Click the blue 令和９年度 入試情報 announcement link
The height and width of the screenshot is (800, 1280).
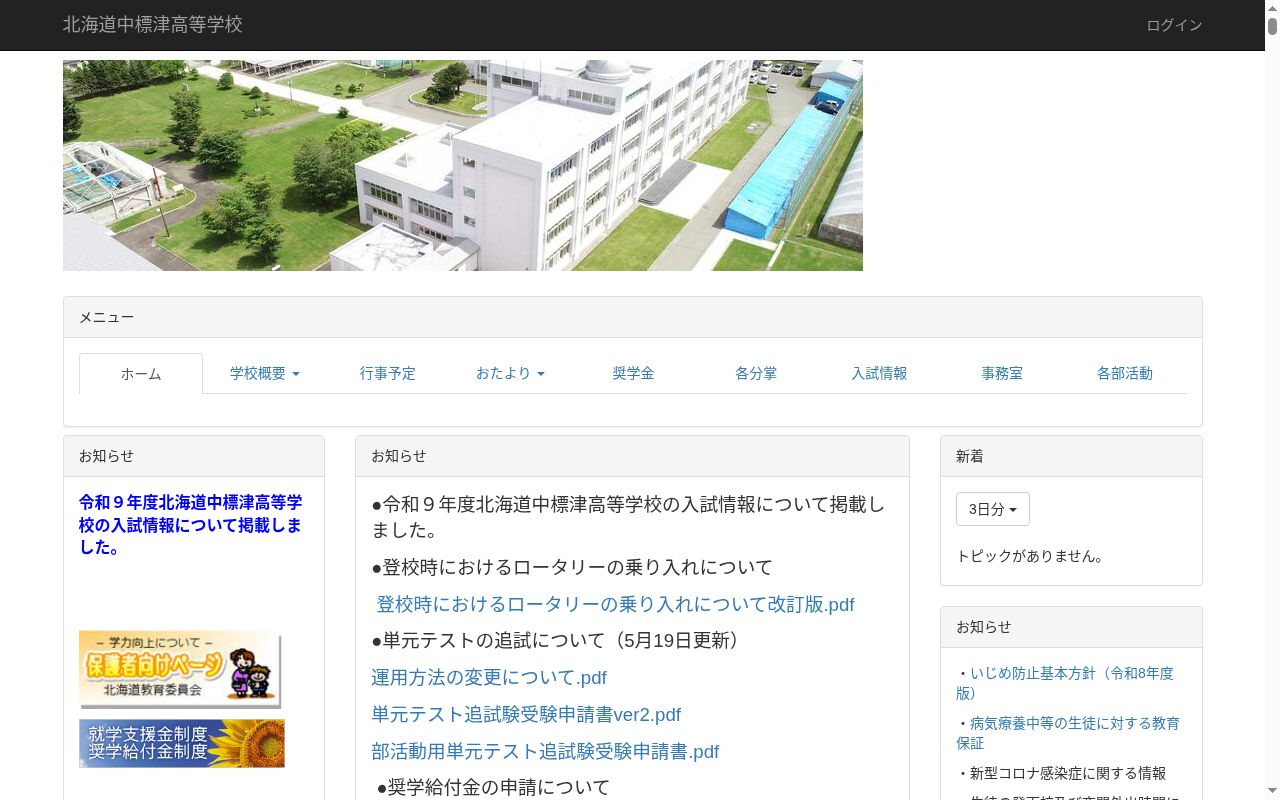pyautogui.click(x=190, y=525)
